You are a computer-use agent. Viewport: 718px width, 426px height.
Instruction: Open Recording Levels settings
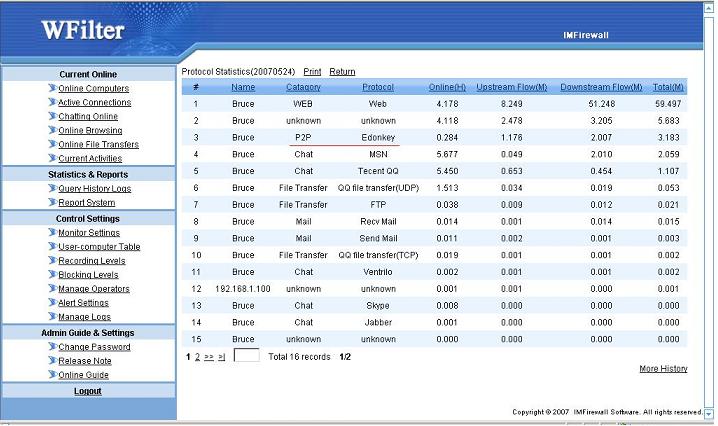92,261
